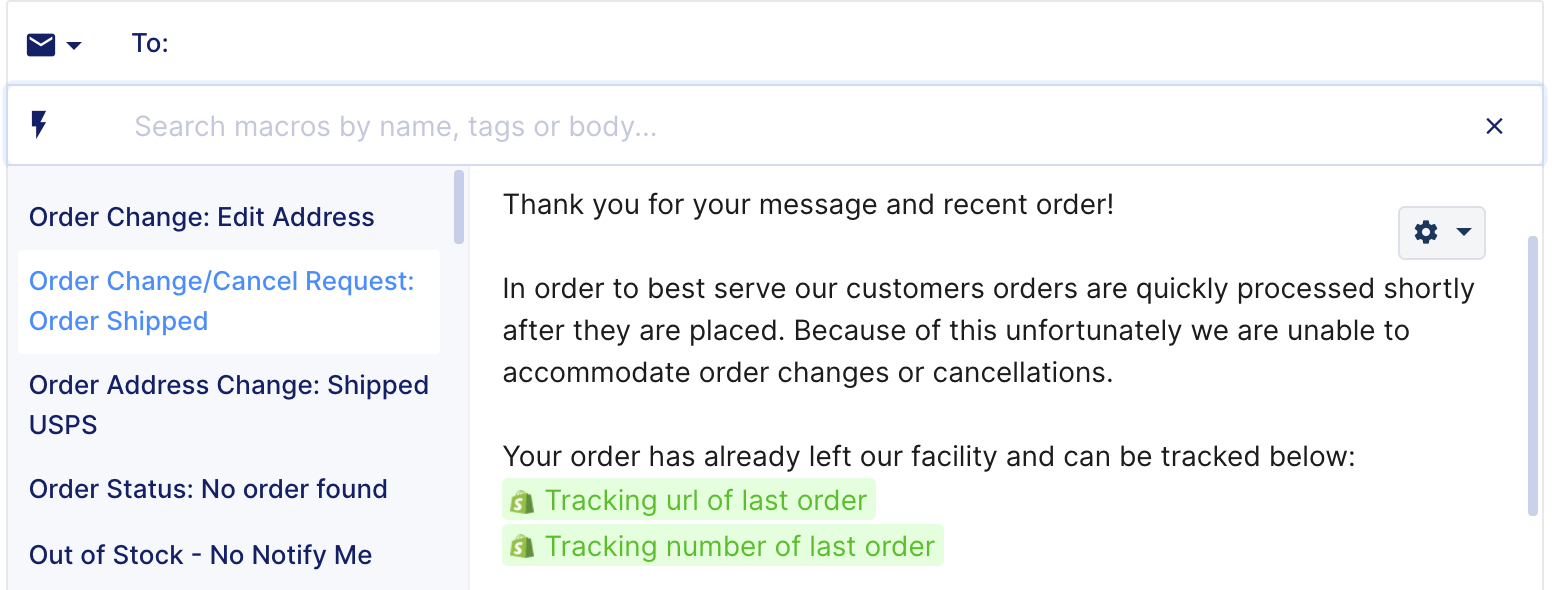Click the lightning bolt macros icon
1556x590 pixels.
(x=39, y=125)
